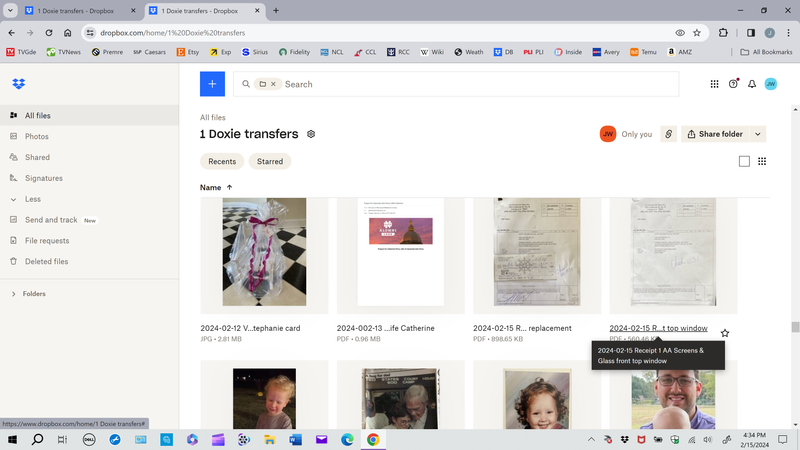The height and width of the screenshot is (450, 800).
Task: Go back in Chrome
Action: [x=11, y=33]
